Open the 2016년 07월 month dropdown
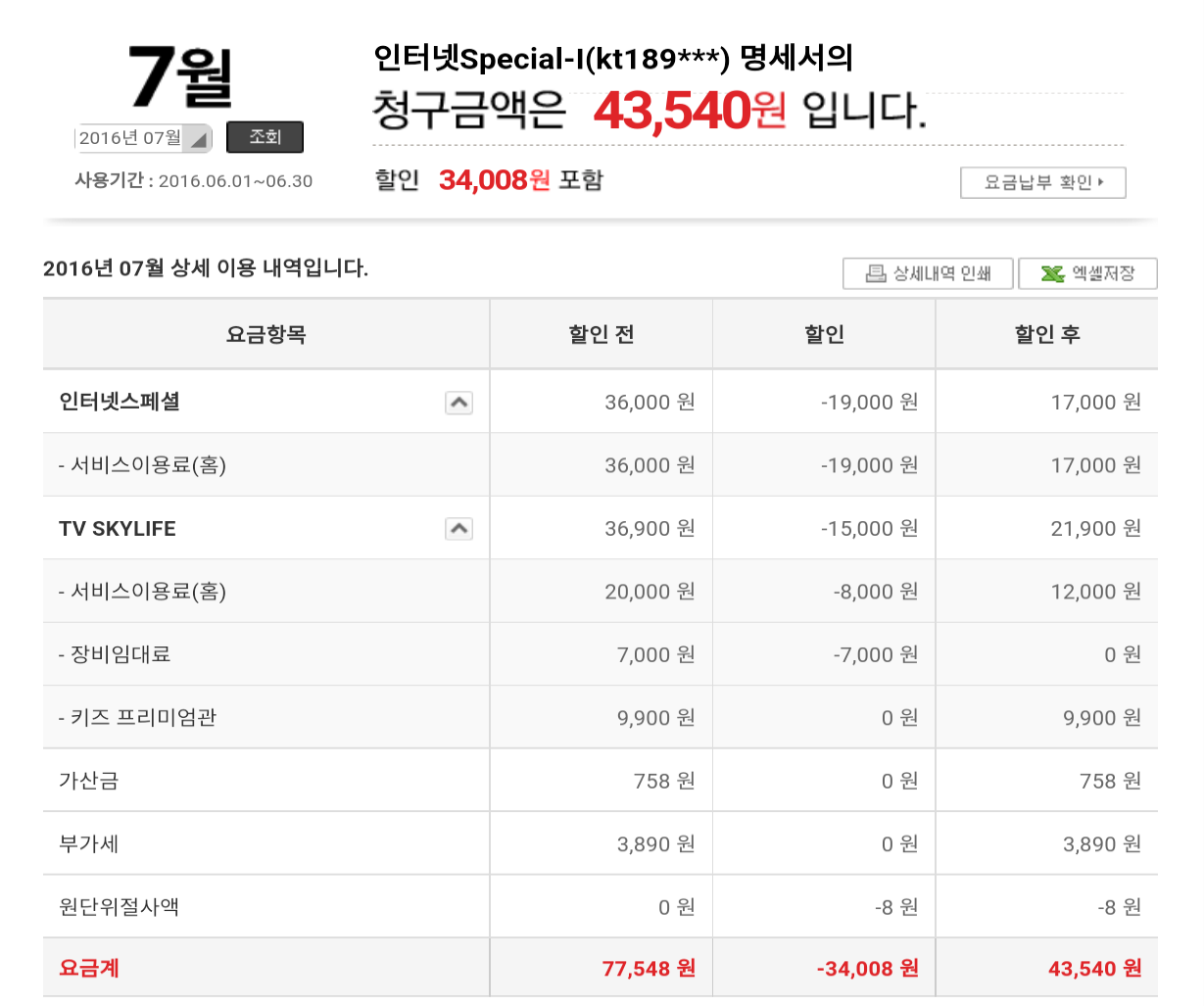Viewport: 1204px width, 1006px height. (143, 138)
